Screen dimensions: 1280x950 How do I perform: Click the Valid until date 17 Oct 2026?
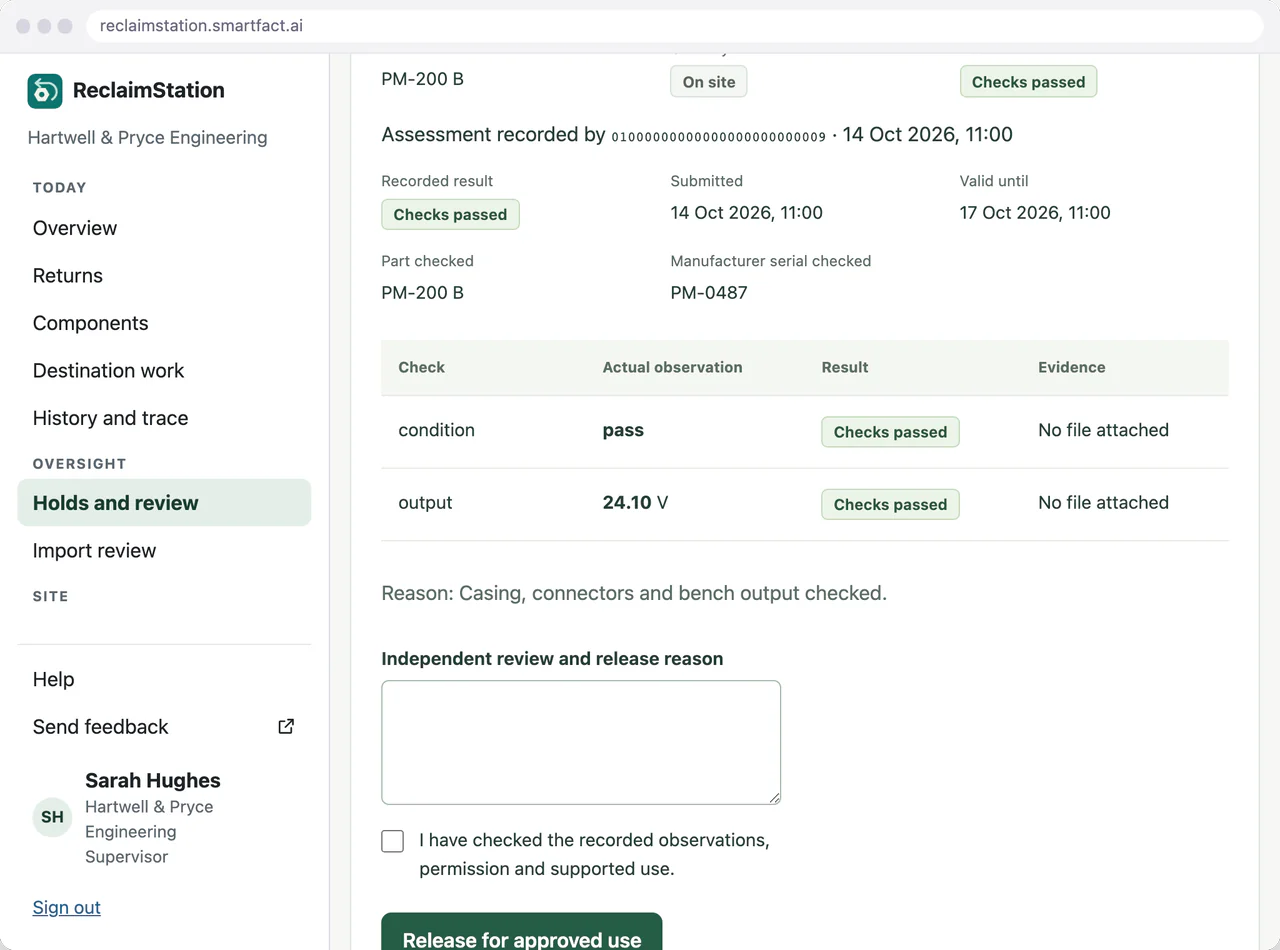[1035, 213]
